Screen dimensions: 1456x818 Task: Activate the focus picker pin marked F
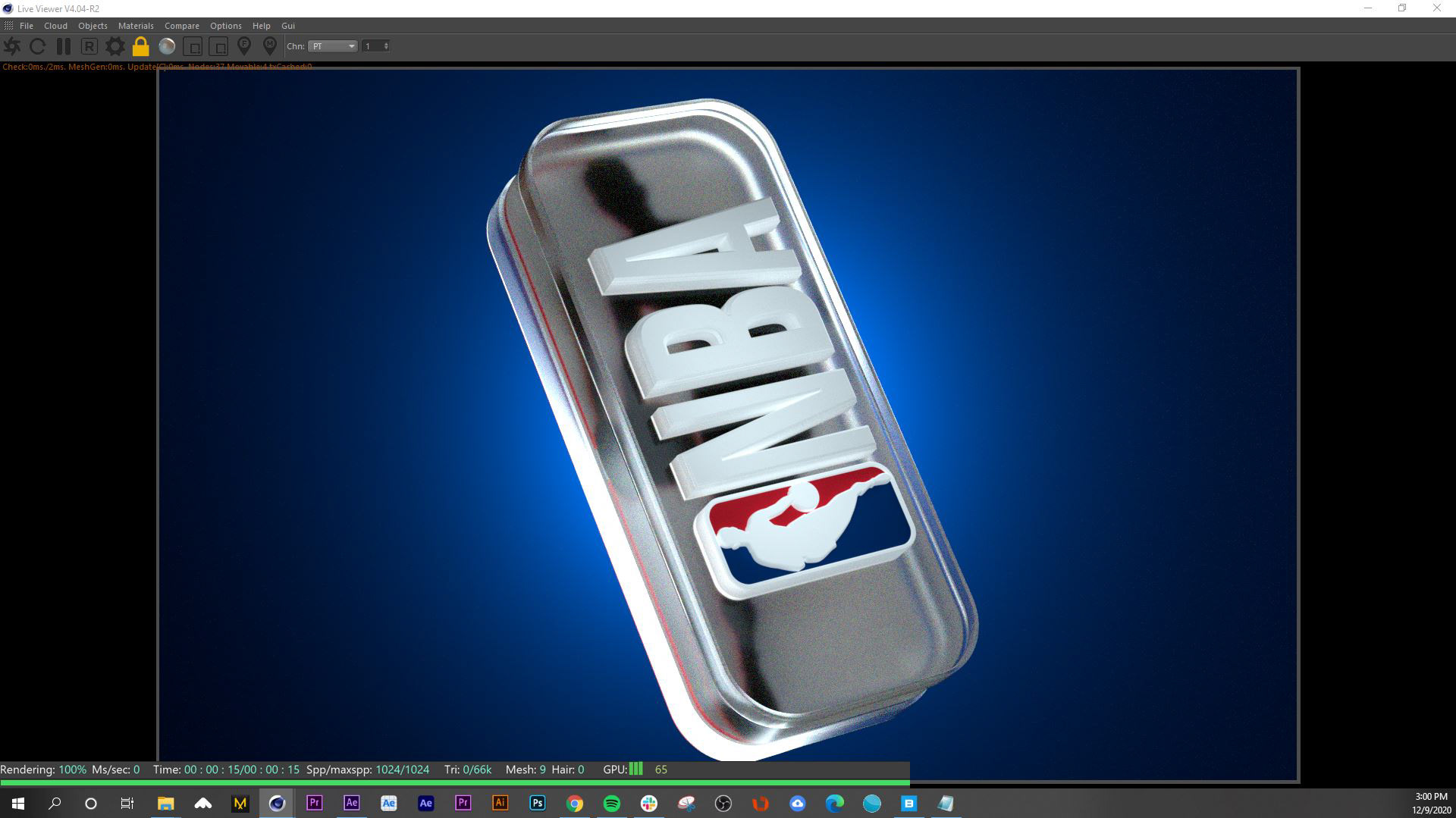(244, 46)
